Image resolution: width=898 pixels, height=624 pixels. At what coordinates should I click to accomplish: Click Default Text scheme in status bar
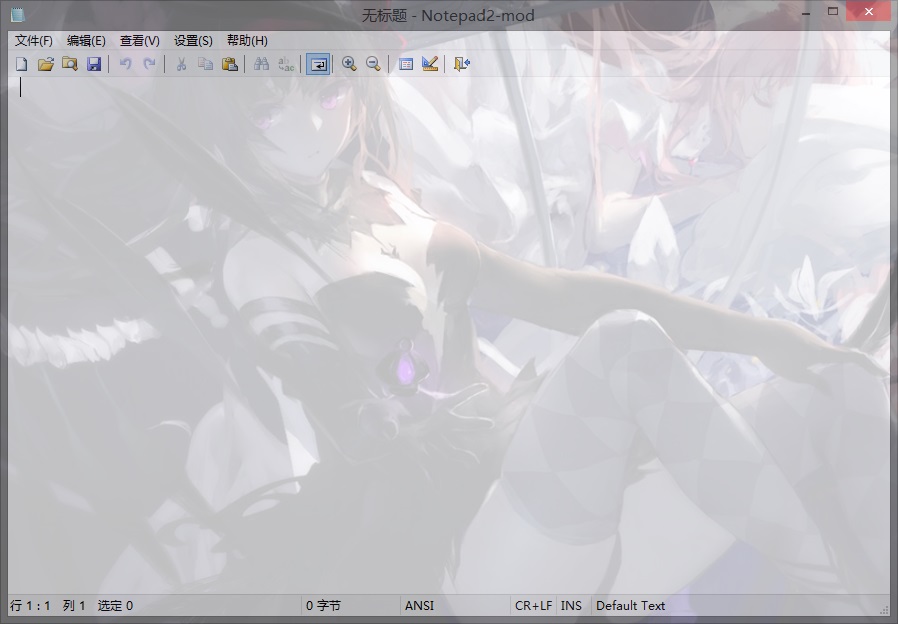(x=630, y=606)
